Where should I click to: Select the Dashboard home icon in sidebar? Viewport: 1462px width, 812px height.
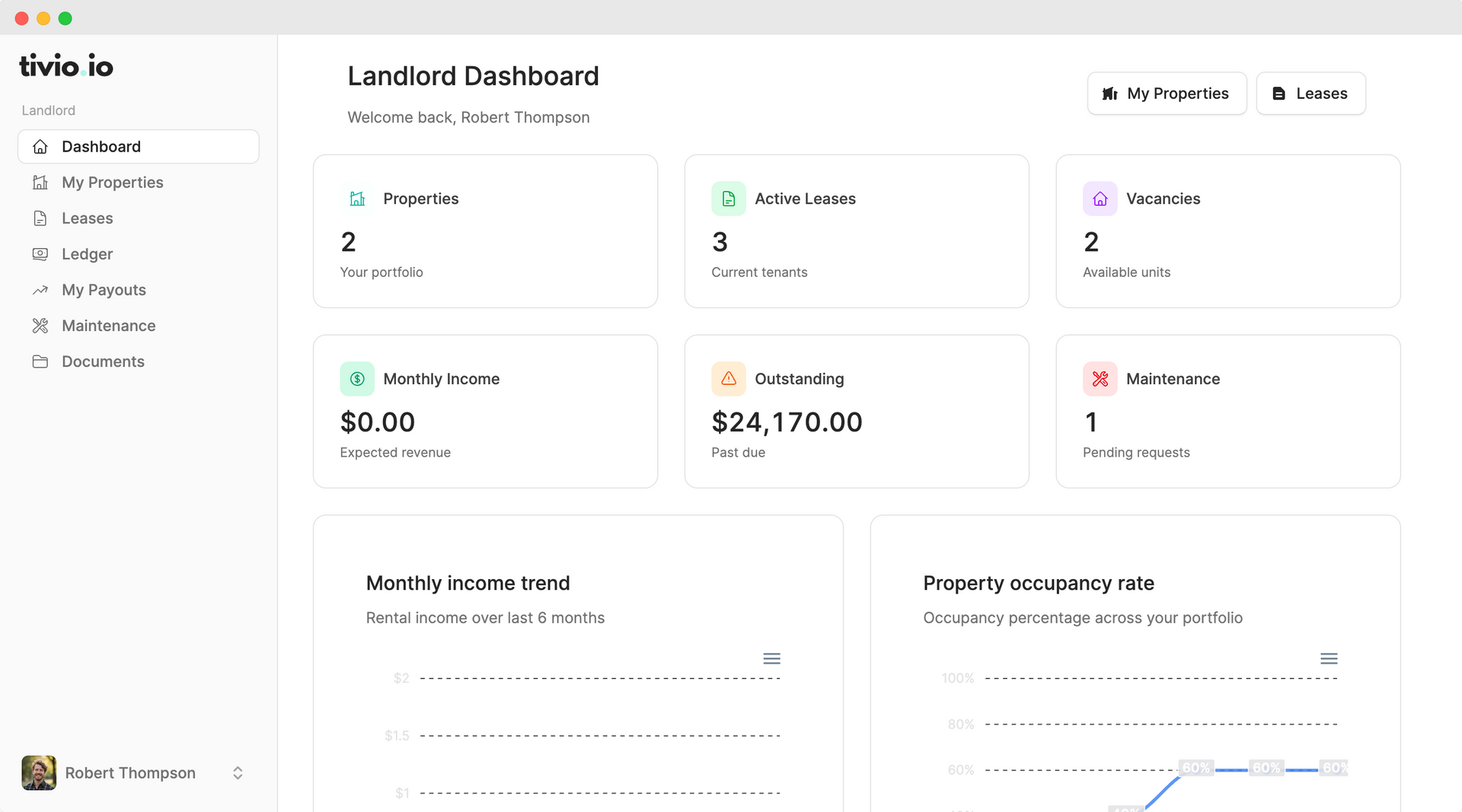click(x=40, y=146)
